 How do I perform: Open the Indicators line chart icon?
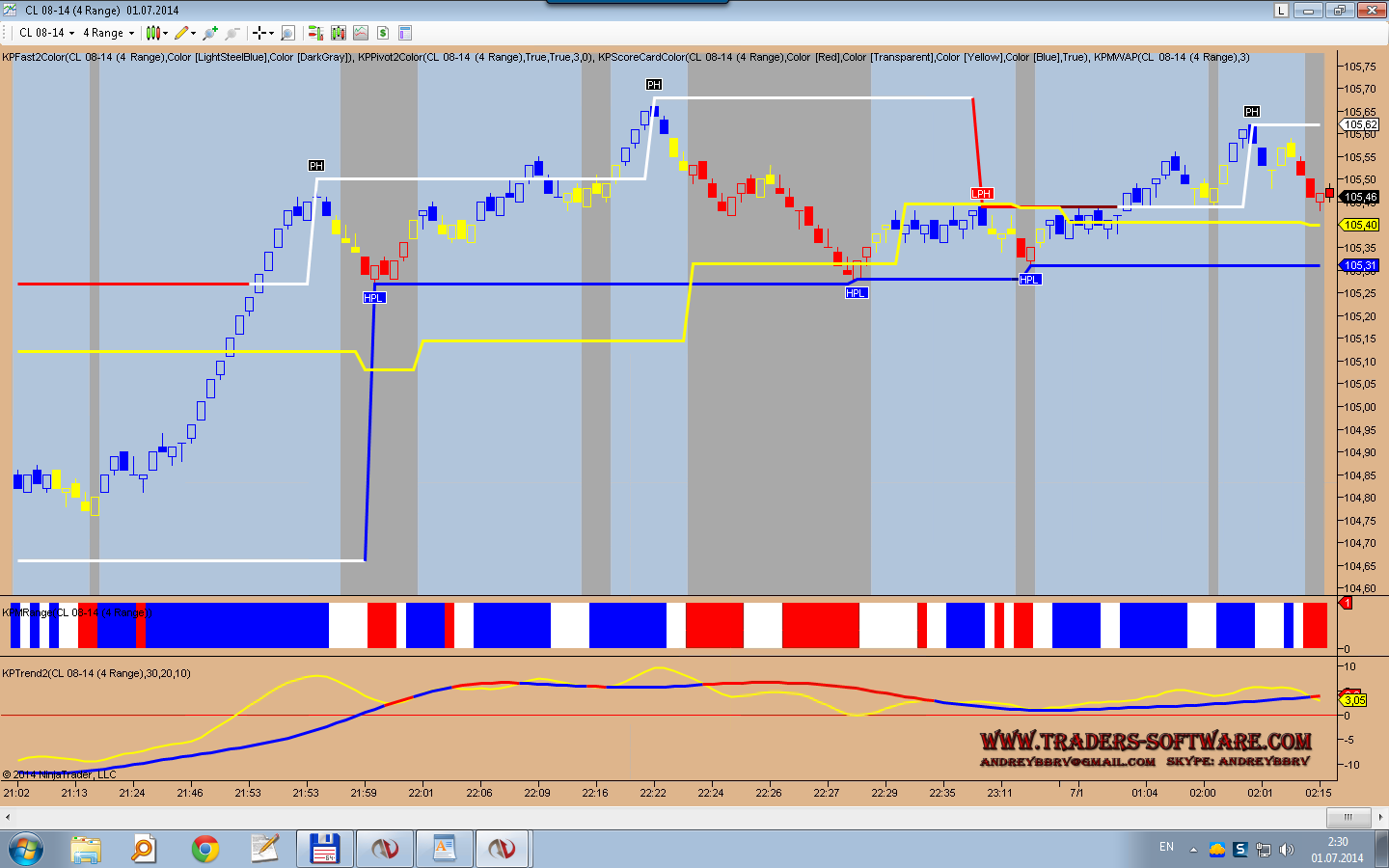361,33
